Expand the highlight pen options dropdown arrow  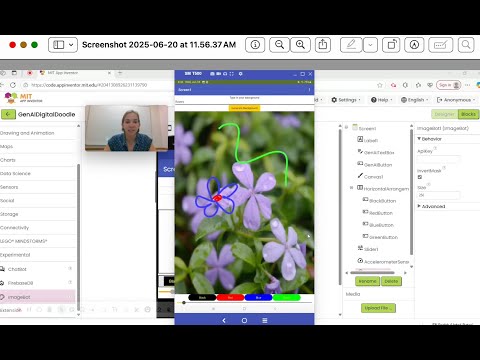(x=370, y=45)
